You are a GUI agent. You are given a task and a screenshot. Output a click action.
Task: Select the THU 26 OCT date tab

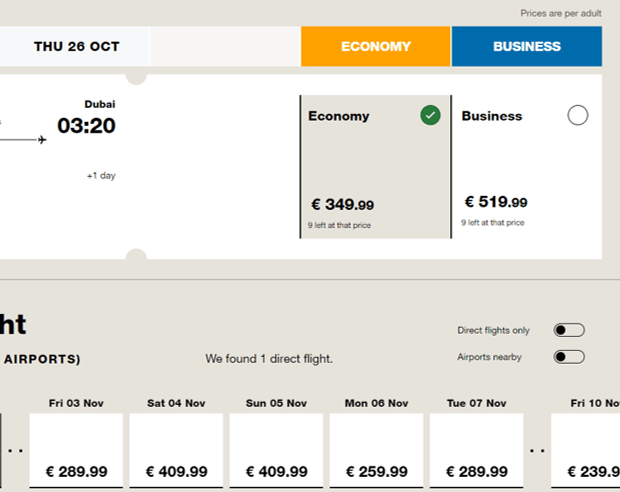(76, 46)
